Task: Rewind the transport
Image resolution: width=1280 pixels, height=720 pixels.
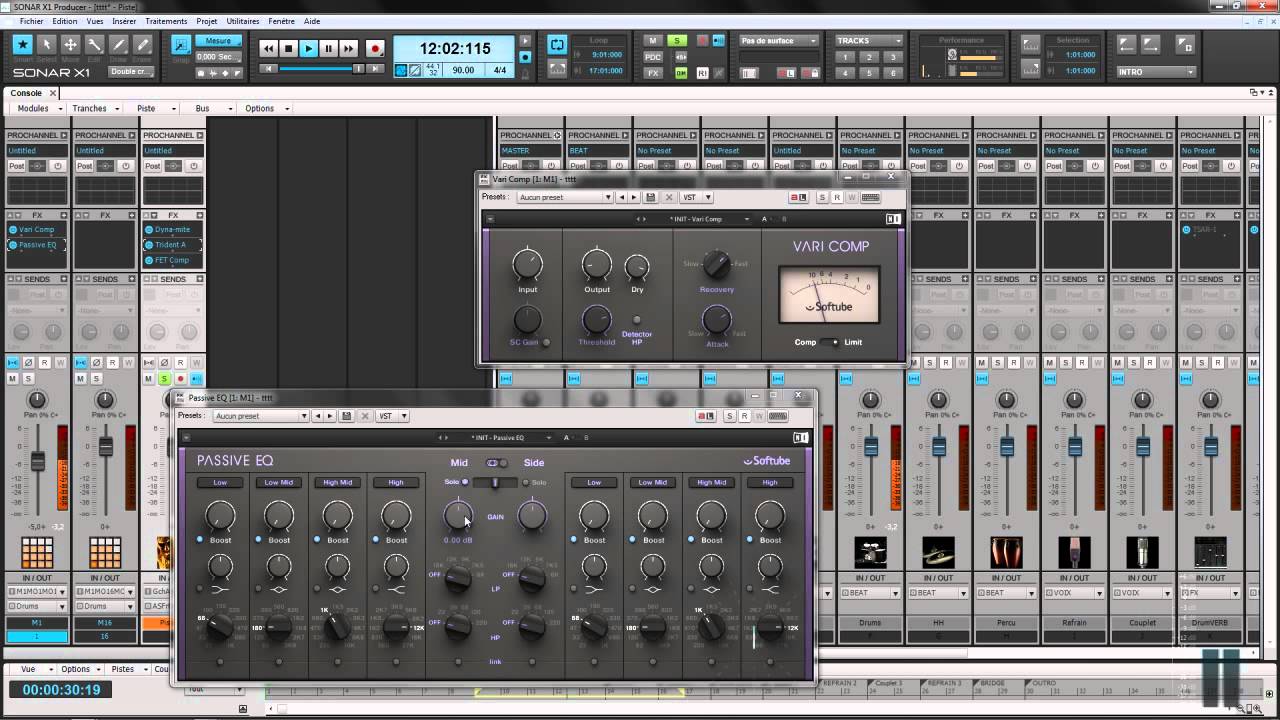Action: point(268,48)
